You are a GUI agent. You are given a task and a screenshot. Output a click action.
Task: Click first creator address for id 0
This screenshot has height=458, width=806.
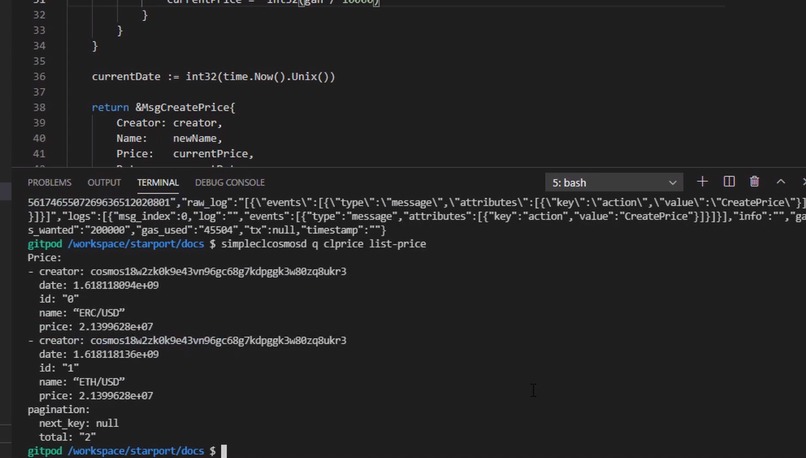(x=218, y=271)
